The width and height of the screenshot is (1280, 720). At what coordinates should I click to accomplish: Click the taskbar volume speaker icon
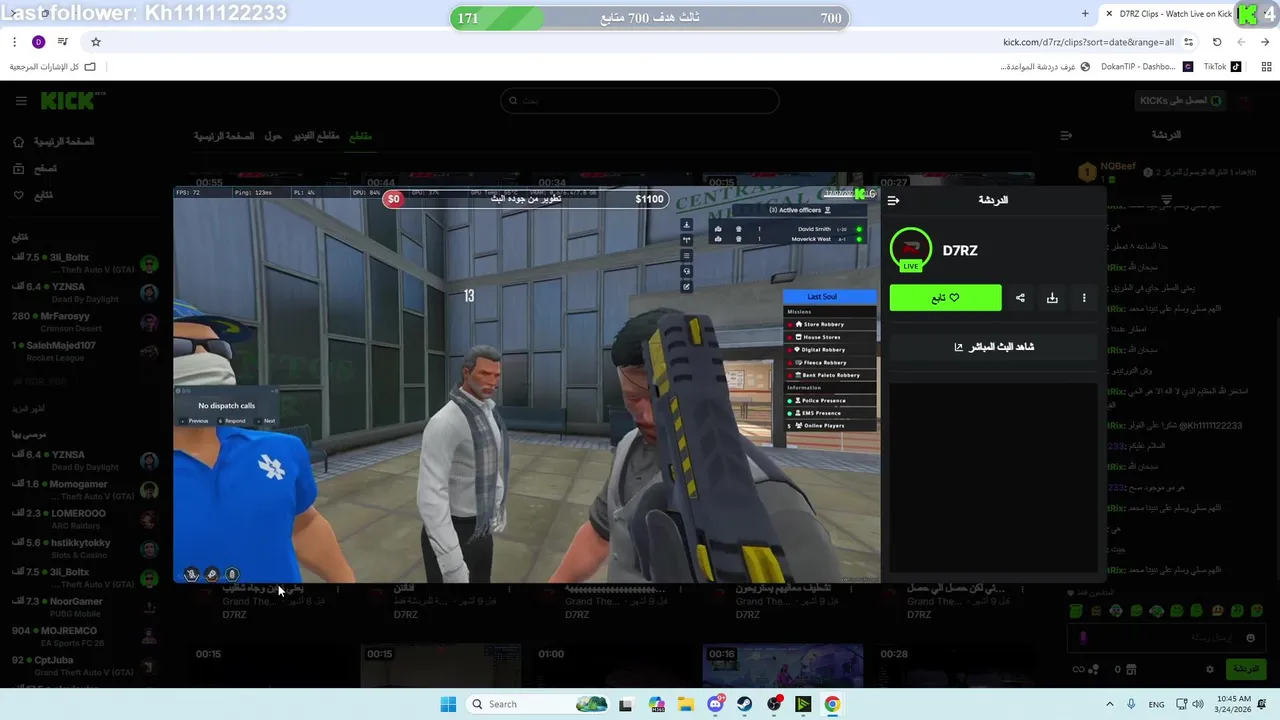click(1198, 704)
